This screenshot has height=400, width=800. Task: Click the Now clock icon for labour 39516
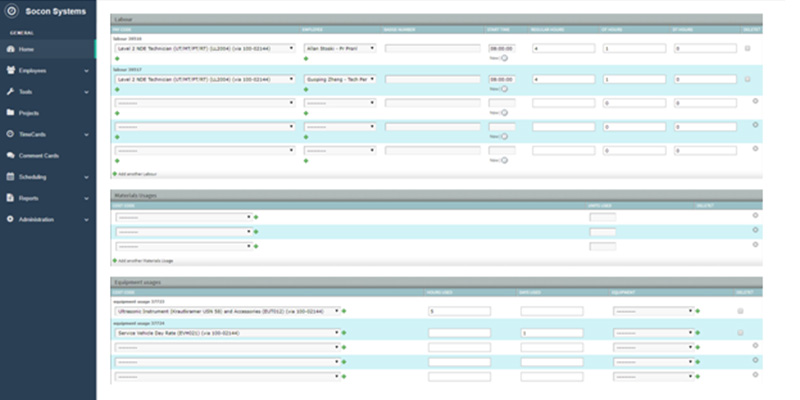coord(505,58)
